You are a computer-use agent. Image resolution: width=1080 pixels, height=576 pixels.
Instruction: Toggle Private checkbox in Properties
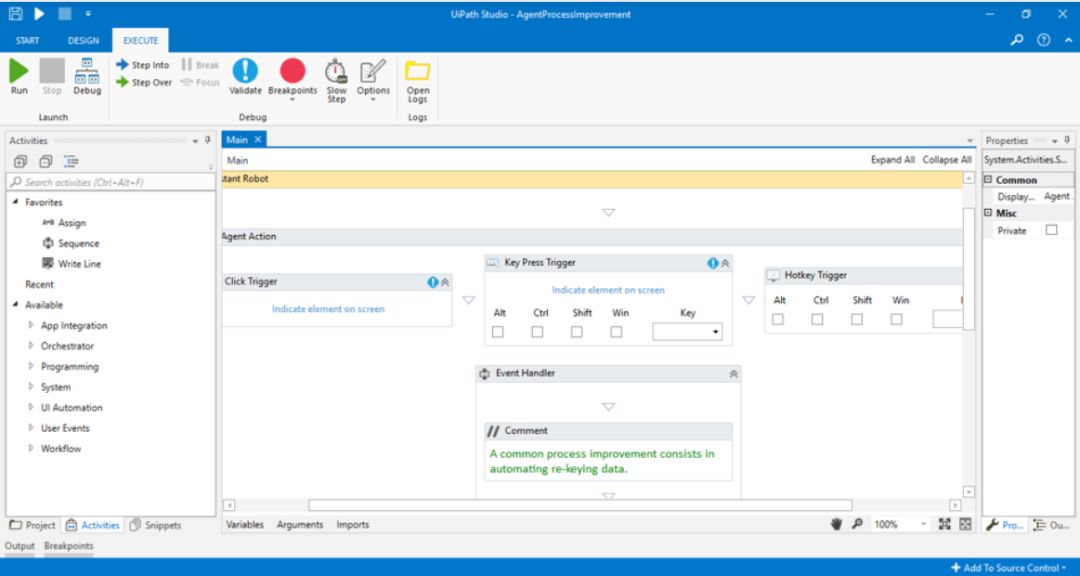coord(1051,230)
